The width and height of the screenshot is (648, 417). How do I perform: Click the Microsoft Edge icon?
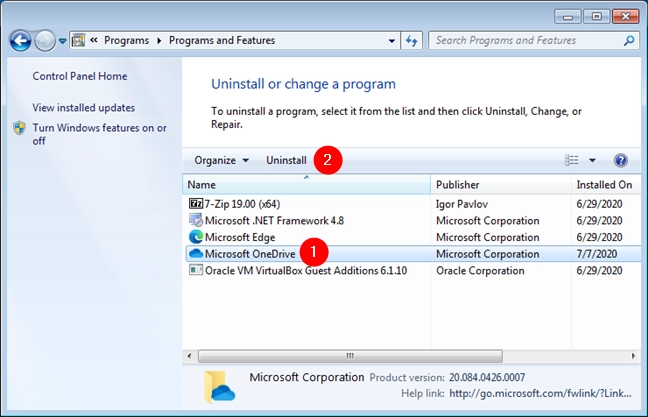[195, 237]
